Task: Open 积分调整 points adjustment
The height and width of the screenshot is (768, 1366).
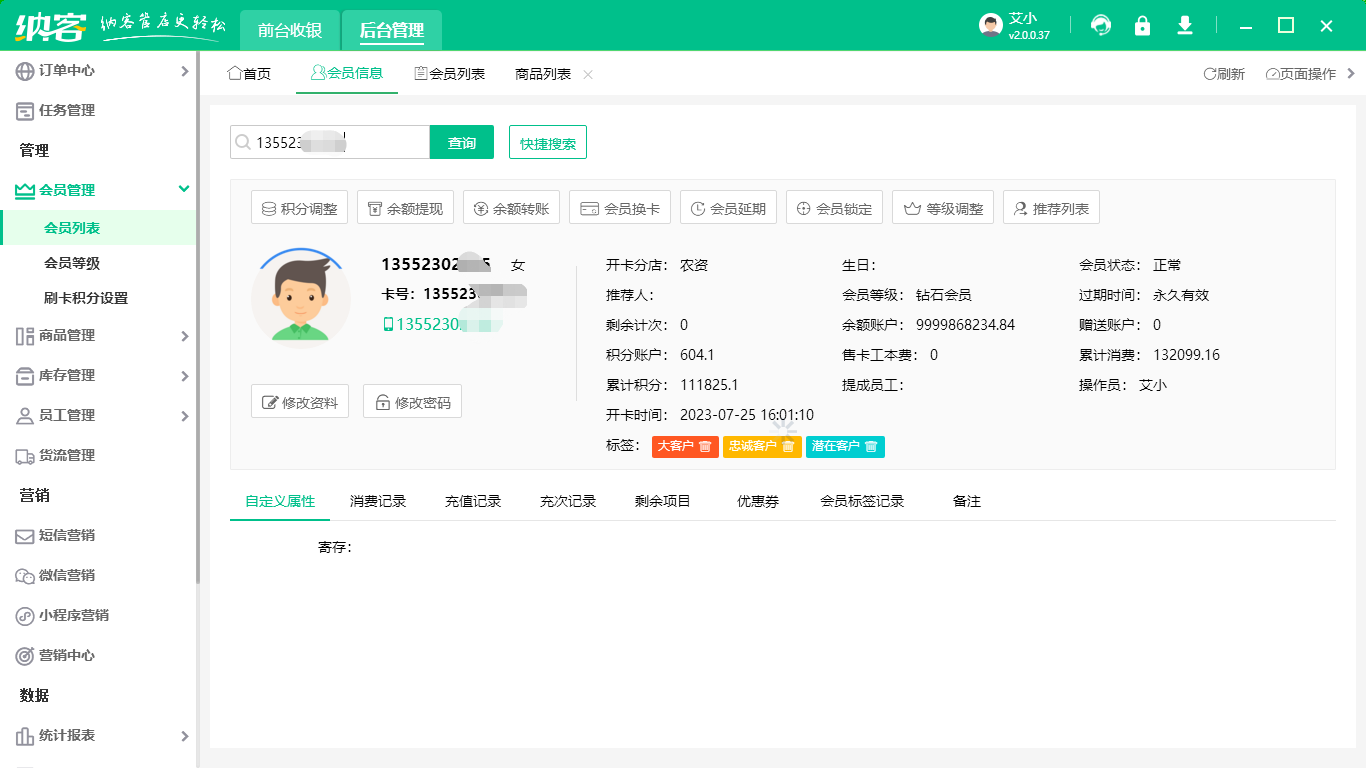Action: (299, 209)
